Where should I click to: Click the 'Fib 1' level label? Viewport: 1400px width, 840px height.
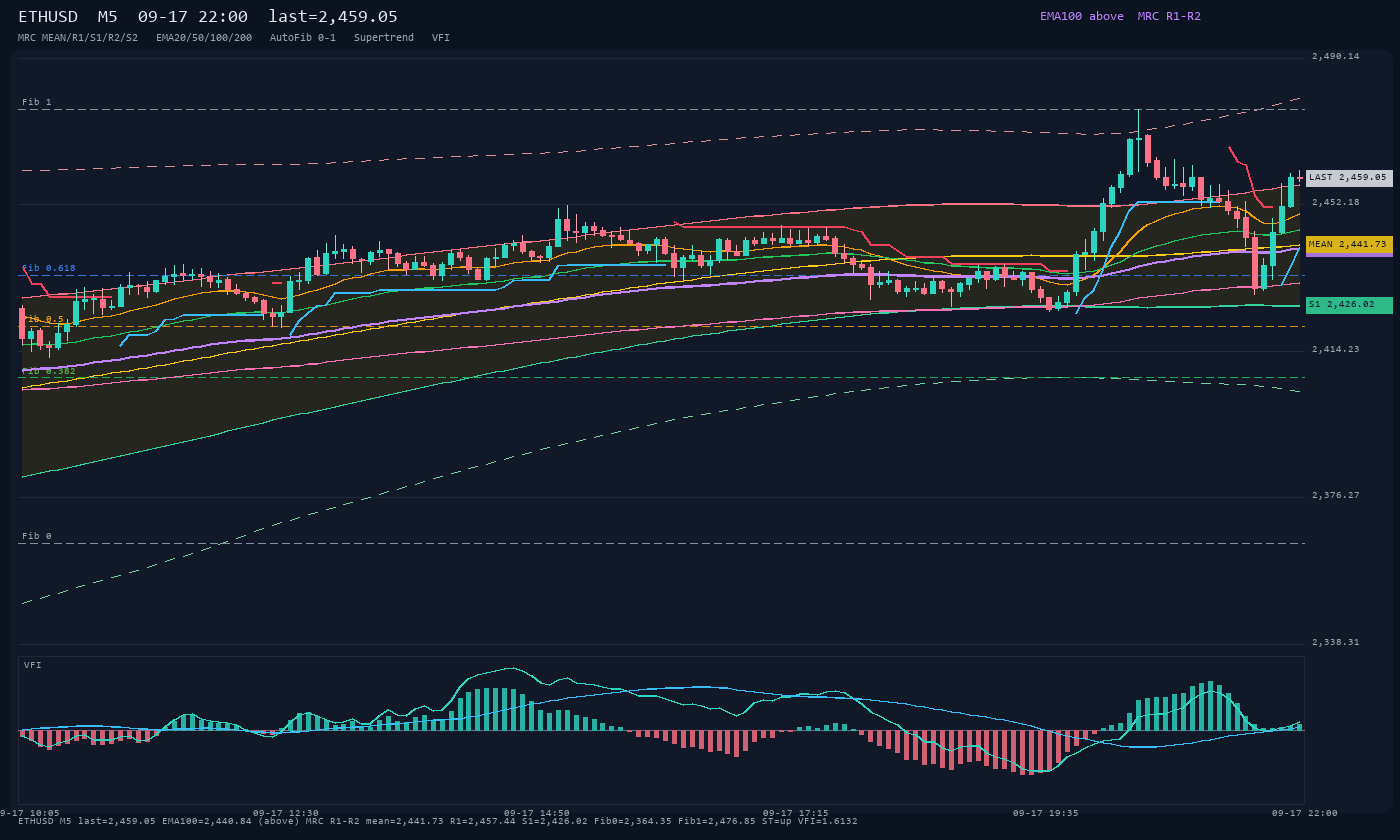(x=37, y=102)
